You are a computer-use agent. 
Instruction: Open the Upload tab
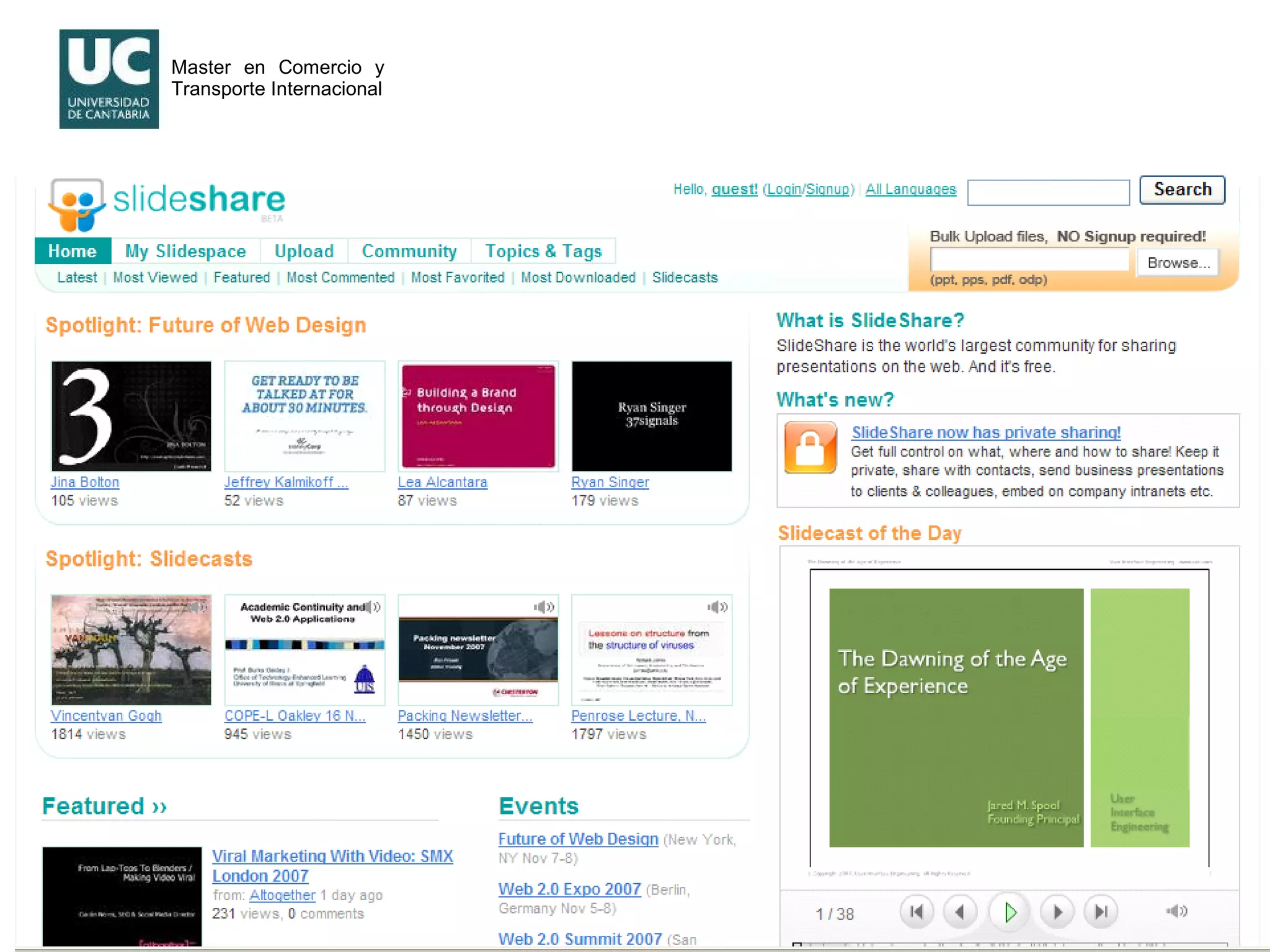click(x=304, y=251)
